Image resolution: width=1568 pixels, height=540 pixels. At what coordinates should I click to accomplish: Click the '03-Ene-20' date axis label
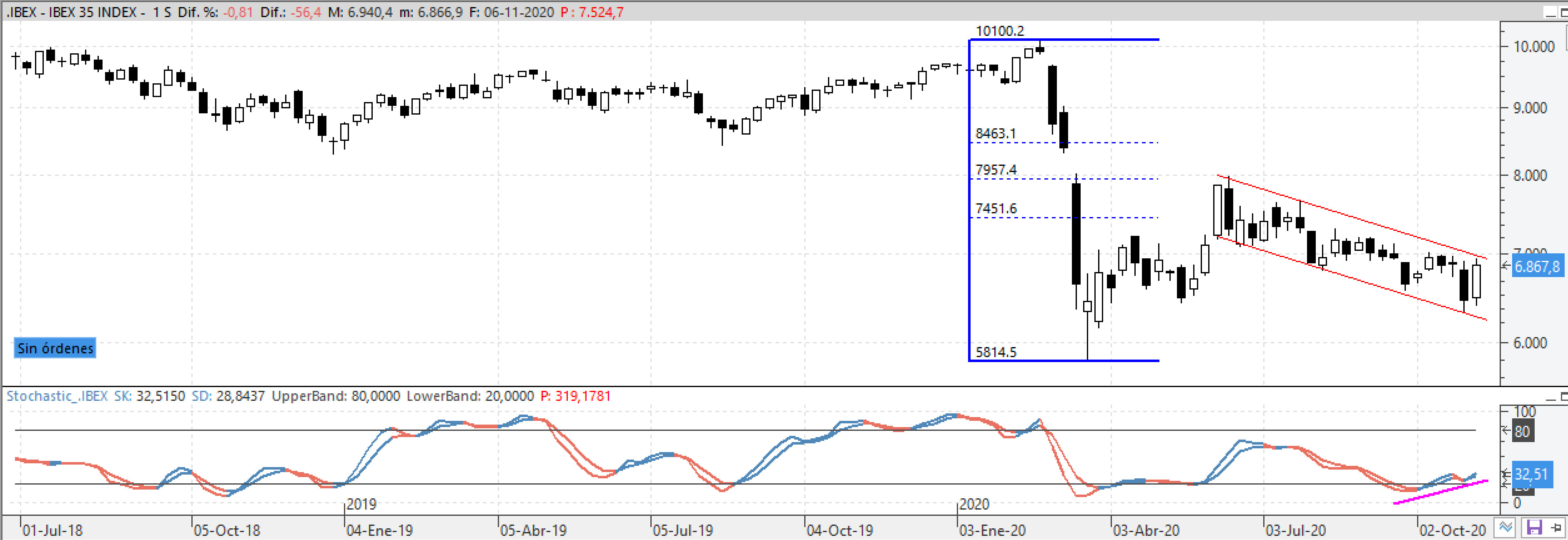click(992, 530)
